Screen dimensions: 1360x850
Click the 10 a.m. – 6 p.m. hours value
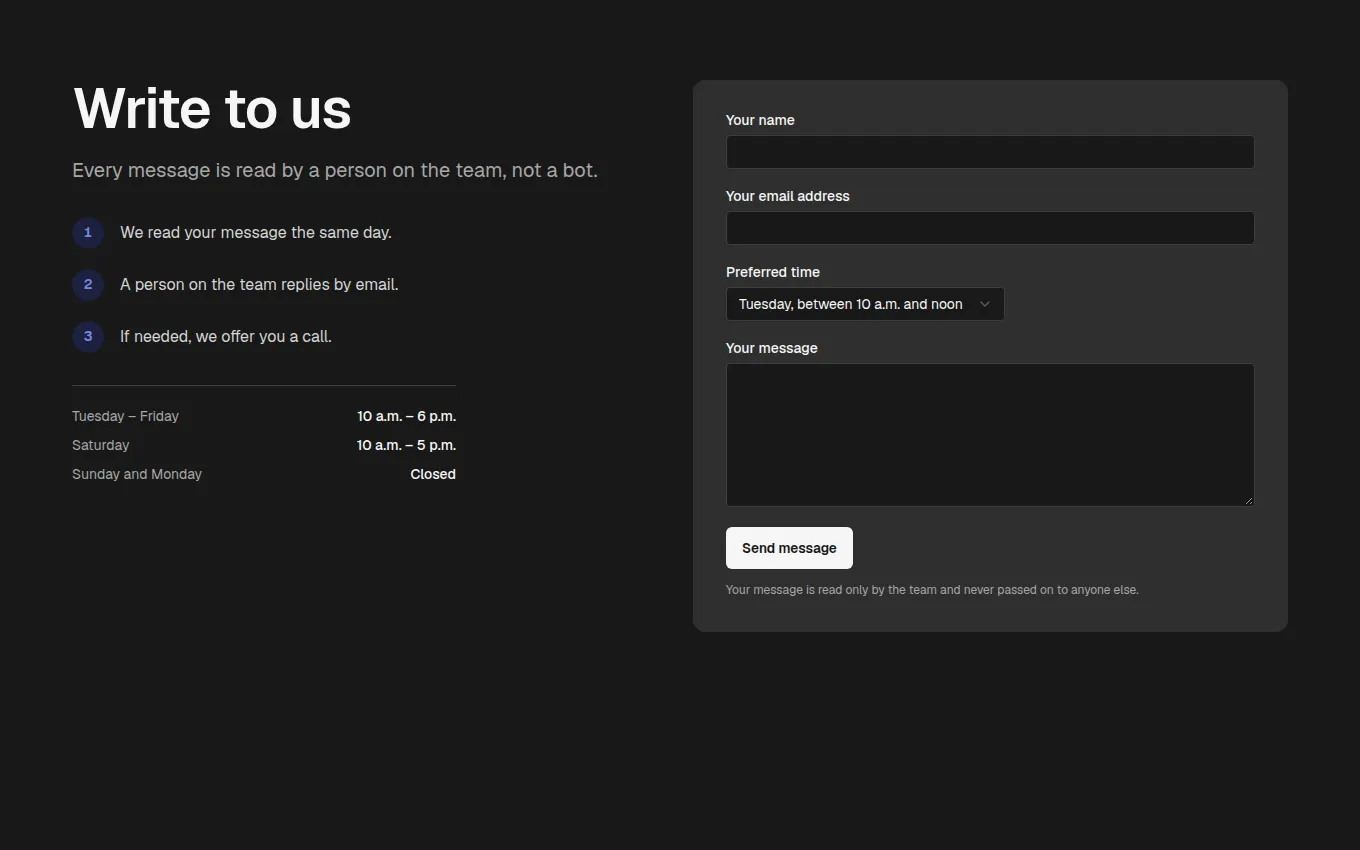pos(406,416)
